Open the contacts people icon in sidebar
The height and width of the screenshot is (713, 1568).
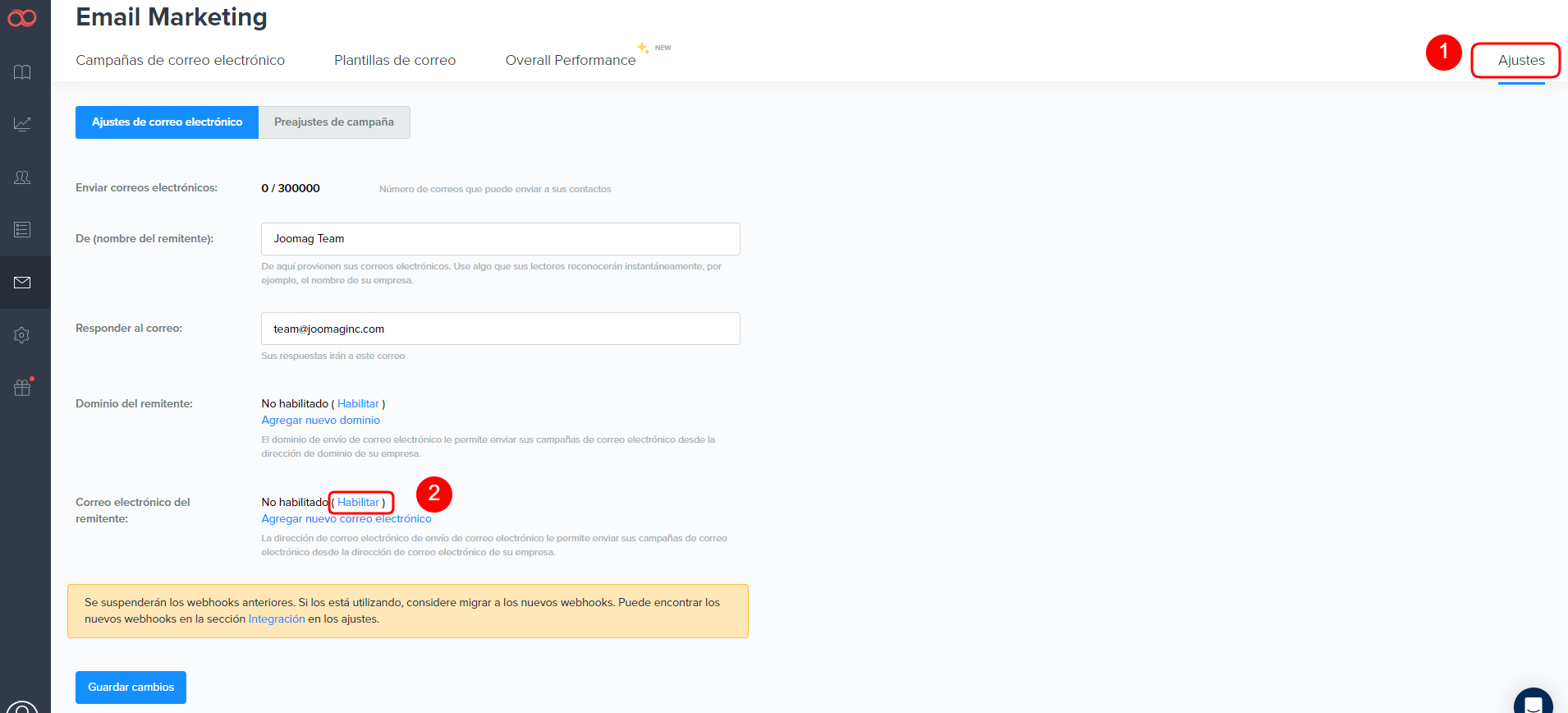point(22,177)
